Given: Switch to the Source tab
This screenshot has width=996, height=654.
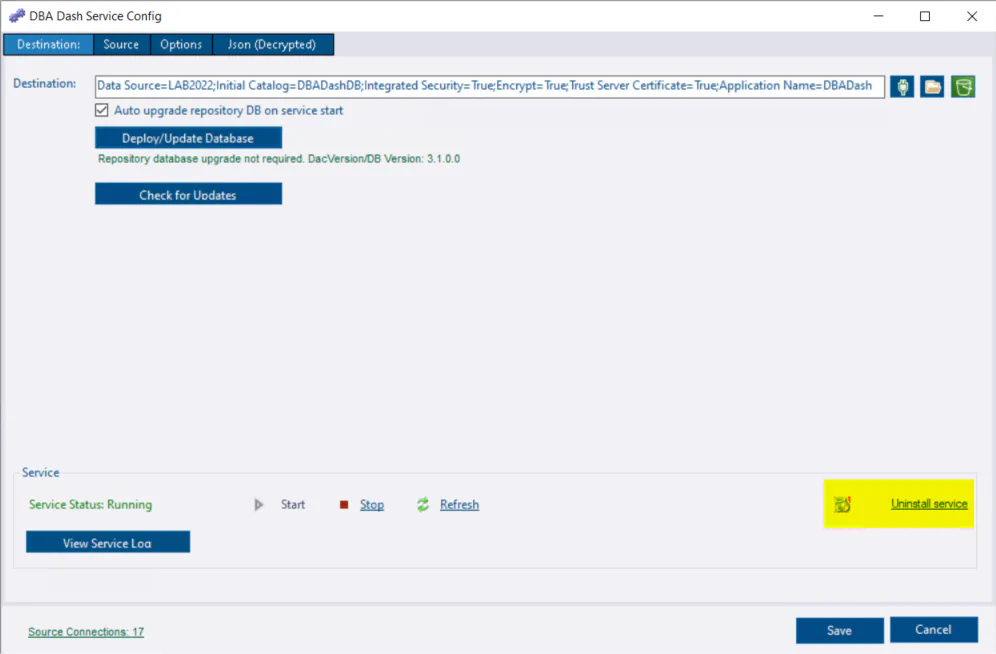Looking at the screenshot, I should 121,44.
